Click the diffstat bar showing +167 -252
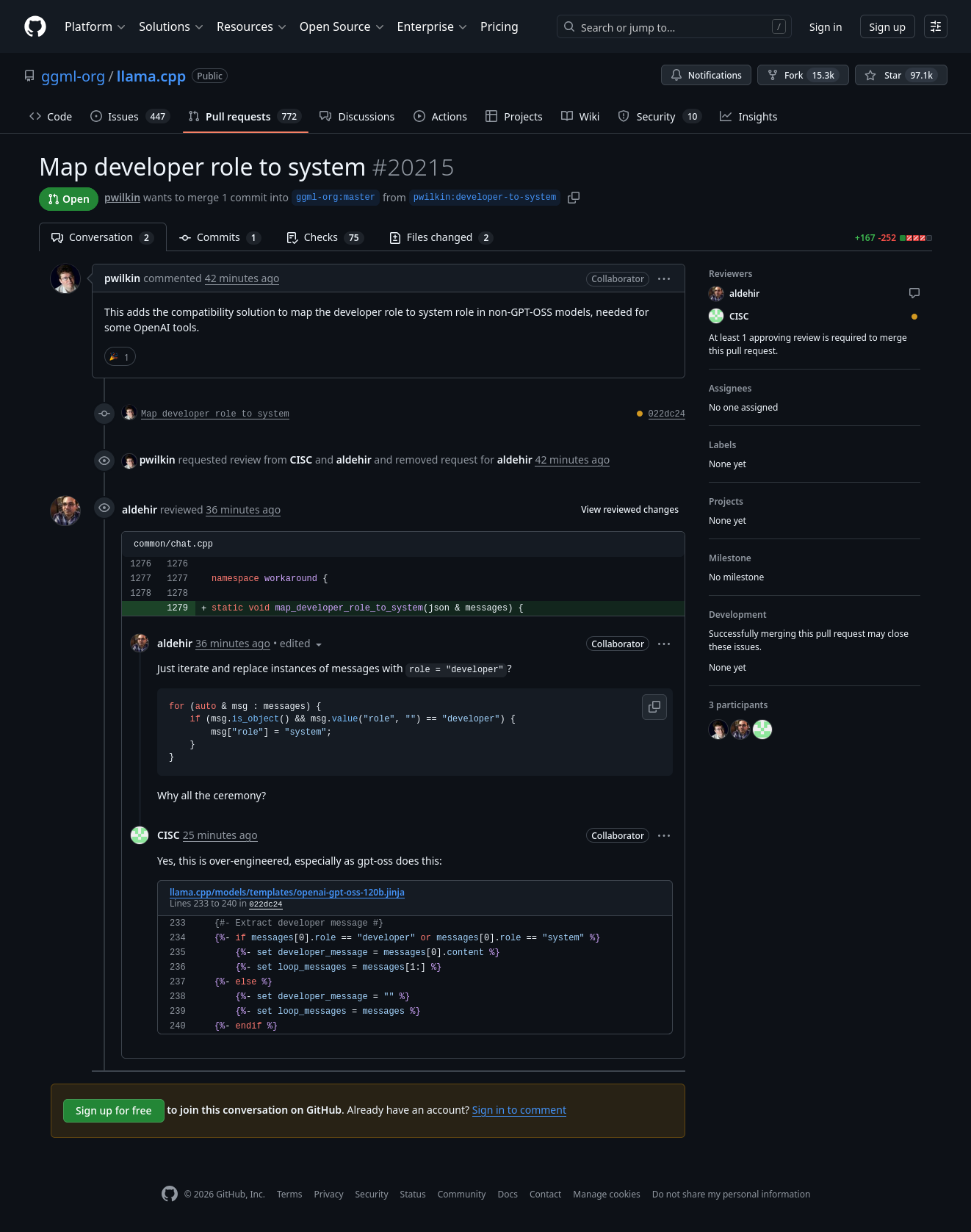Screen dimensions: 971x1232 pos(916,238)
